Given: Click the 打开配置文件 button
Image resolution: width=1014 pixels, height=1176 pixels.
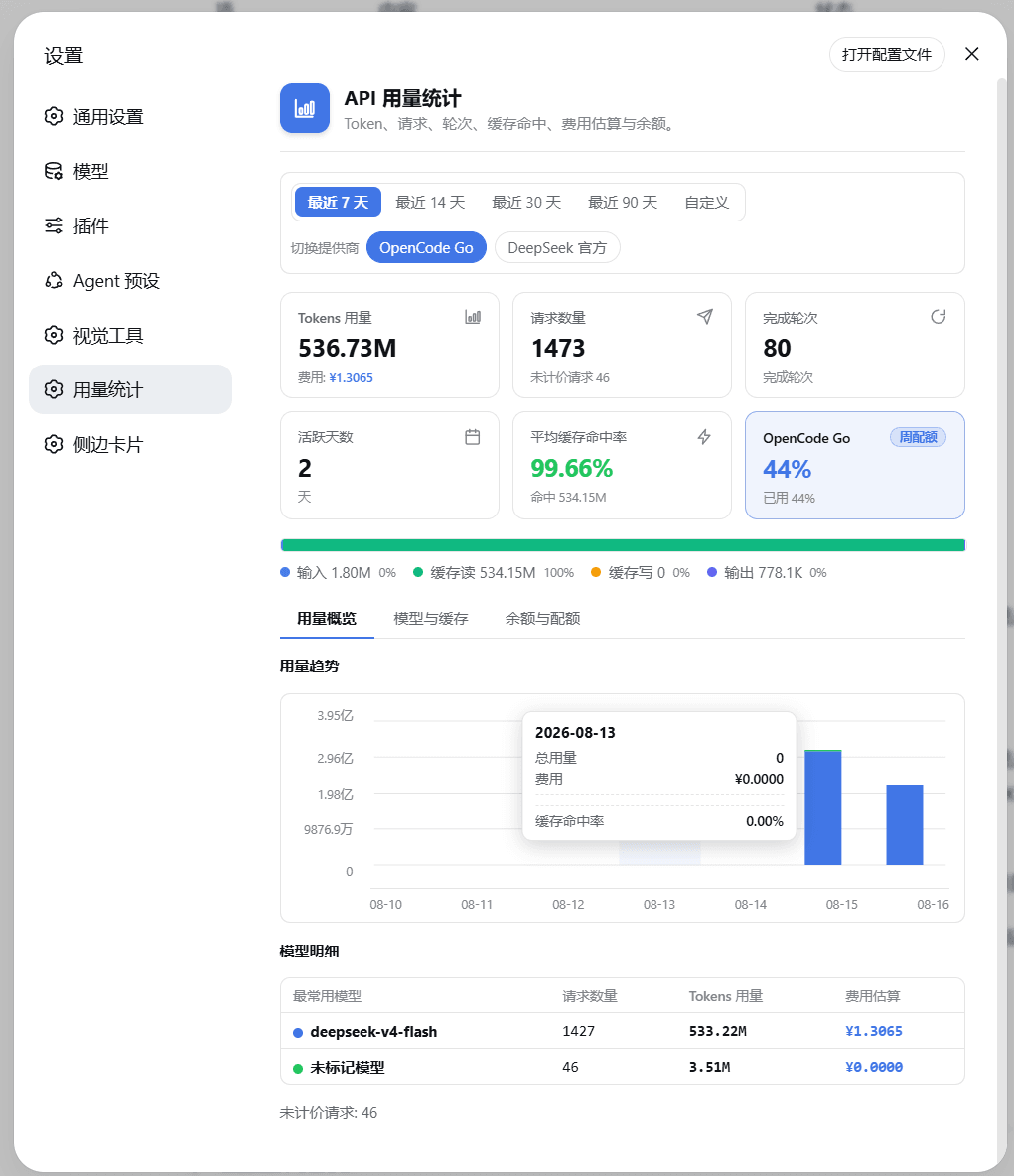Looking at the screenshot, I should tap(887, 54).
